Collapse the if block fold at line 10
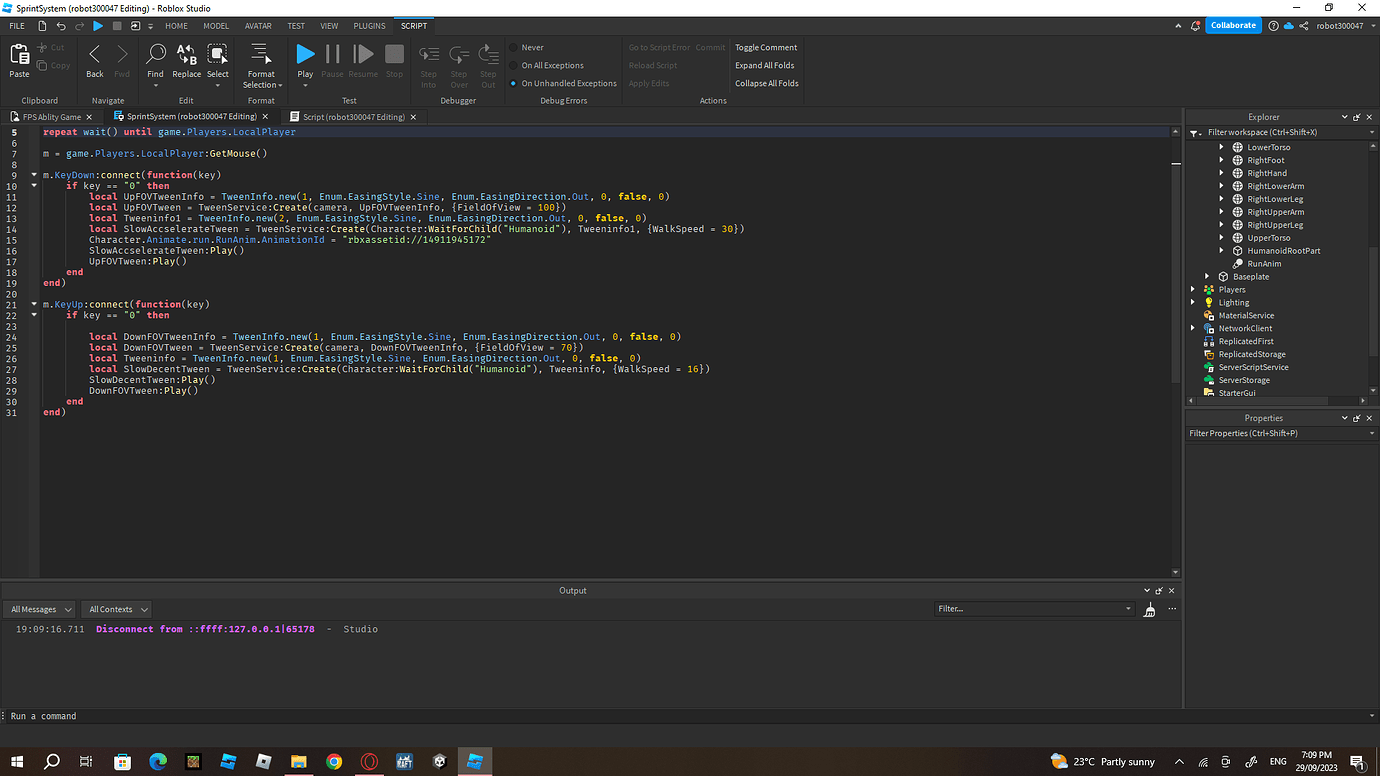Screen dimensions: 1380x776 [x=34, y=186]
